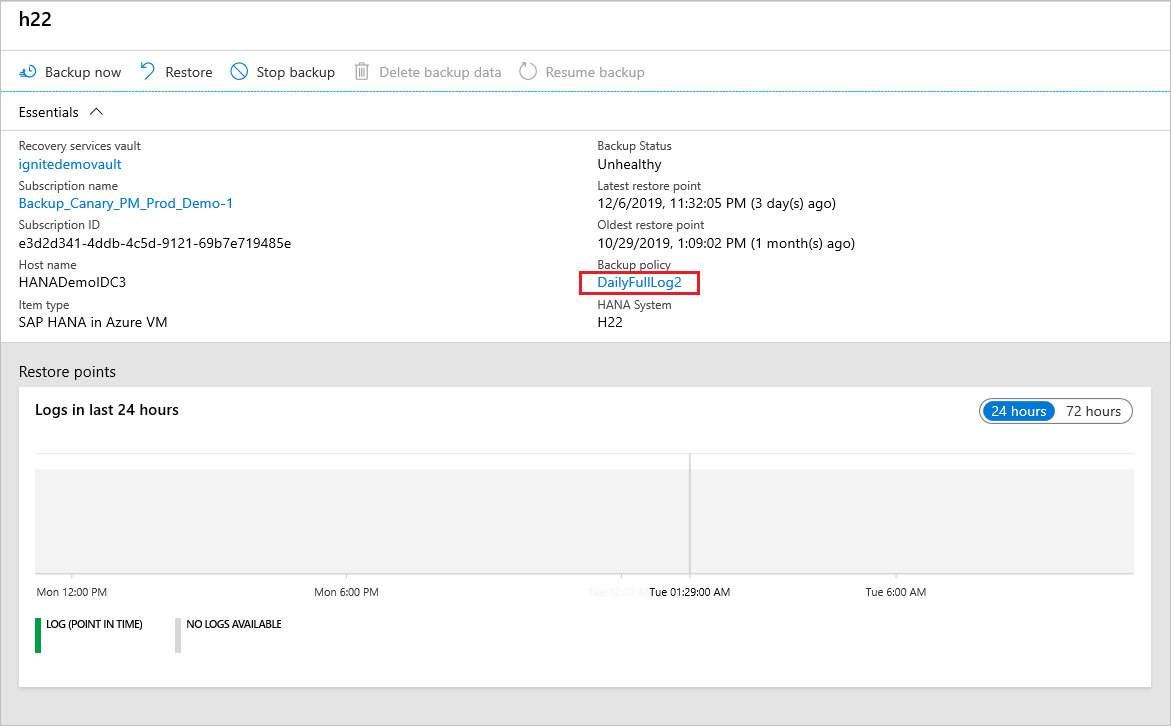Open the Backup_Canary_PM_Prod_Demo-1 subscription link
The height and width of the screenshot is (726, 1171).
[x=125, y=203]
